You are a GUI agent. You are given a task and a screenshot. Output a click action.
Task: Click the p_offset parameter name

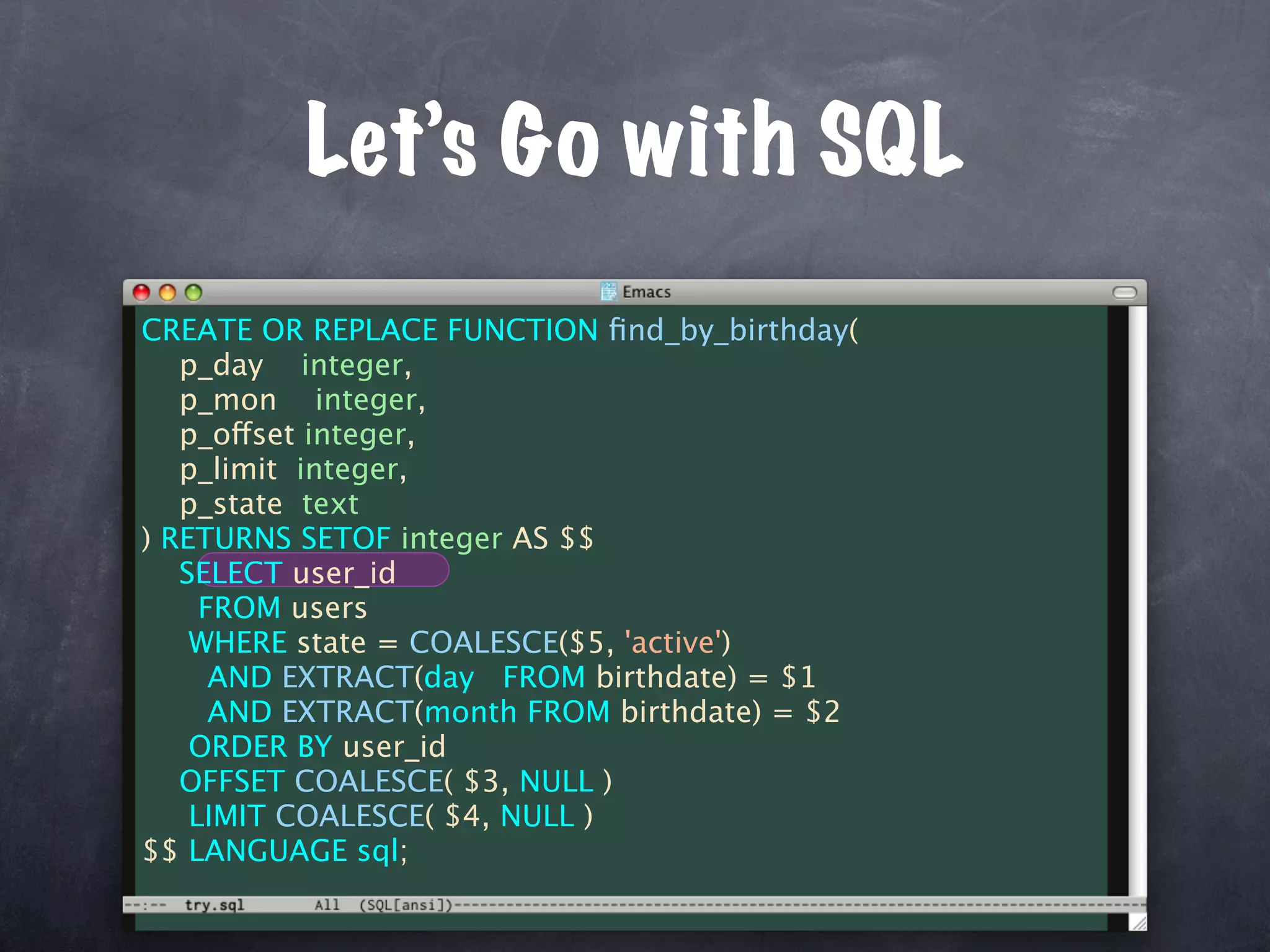(237, 434)
